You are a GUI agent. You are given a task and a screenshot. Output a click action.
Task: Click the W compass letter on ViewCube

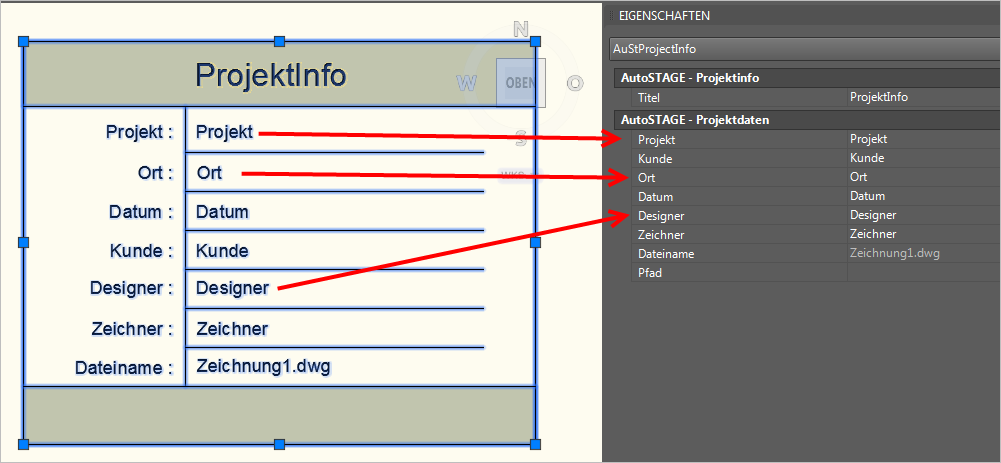click(466, 83)
